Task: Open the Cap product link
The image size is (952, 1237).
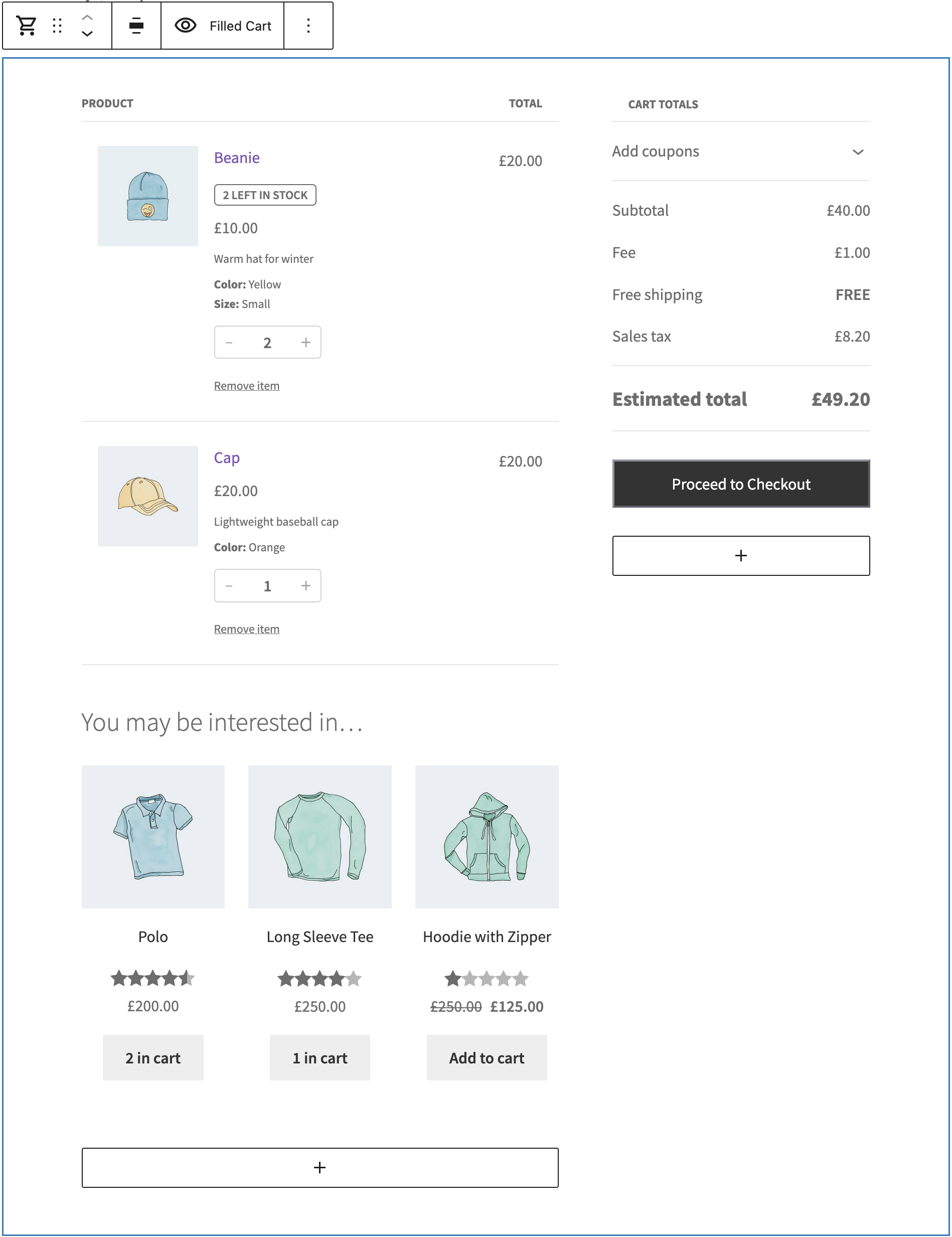Action: [x=227, y=457]
